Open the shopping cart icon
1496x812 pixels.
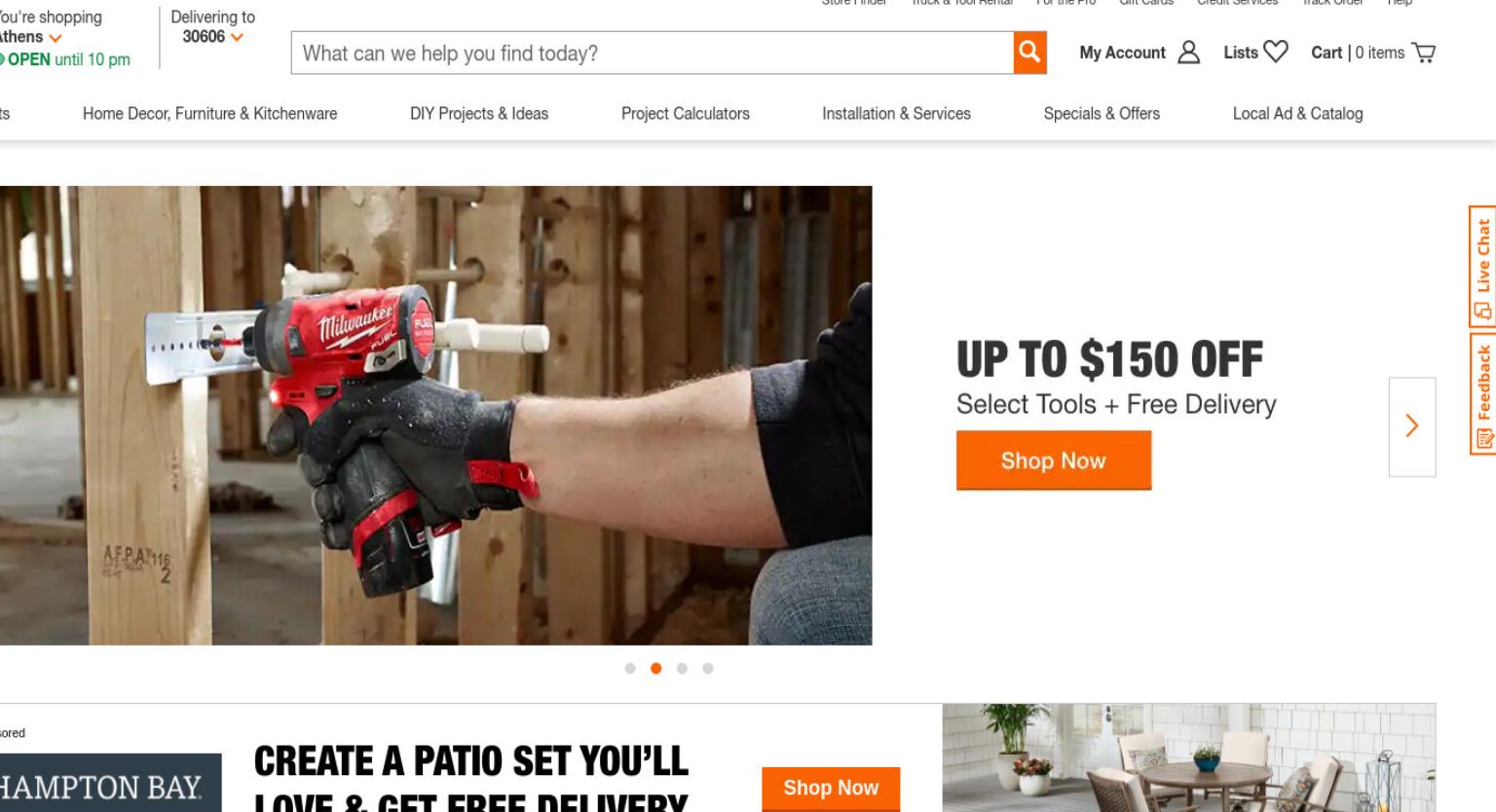pos(1423,53)
